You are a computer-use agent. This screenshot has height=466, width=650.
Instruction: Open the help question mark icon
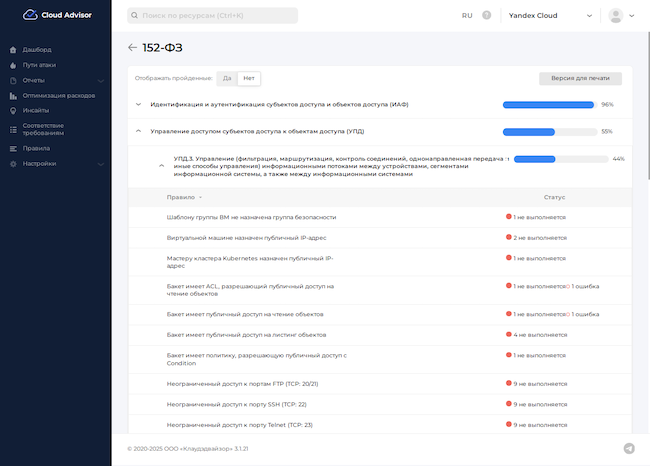tap(487, 16)
